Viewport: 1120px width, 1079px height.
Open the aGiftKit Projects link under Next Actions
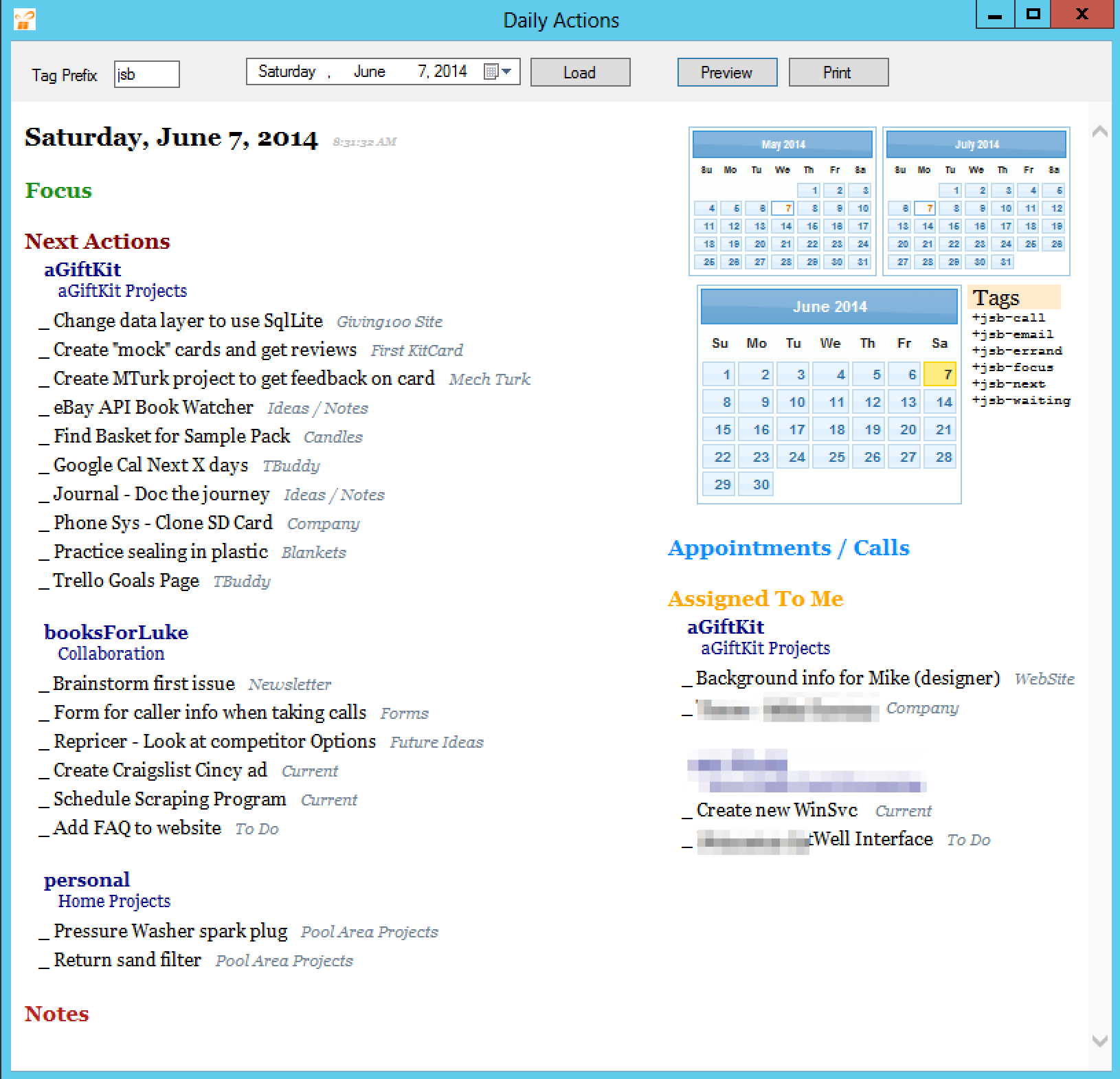(x=122, y=291)
